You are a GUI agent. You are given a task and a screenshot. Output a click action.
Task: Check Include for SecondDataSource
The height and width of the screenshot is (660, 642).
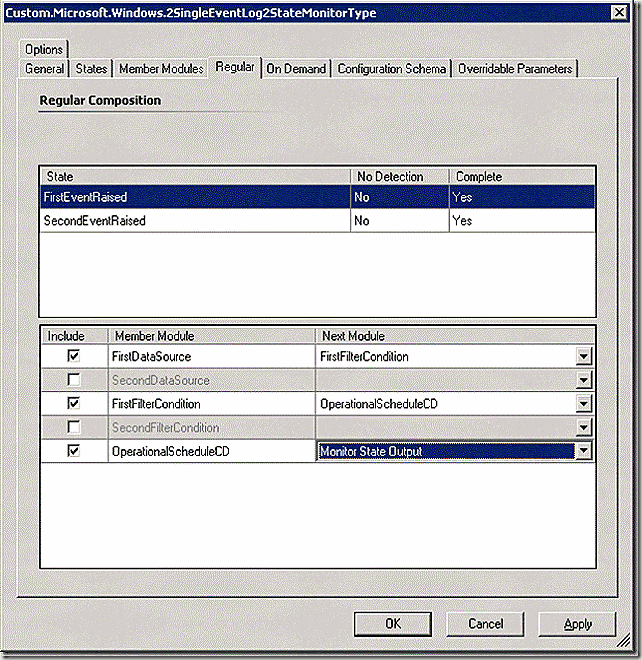pos(74,380)
